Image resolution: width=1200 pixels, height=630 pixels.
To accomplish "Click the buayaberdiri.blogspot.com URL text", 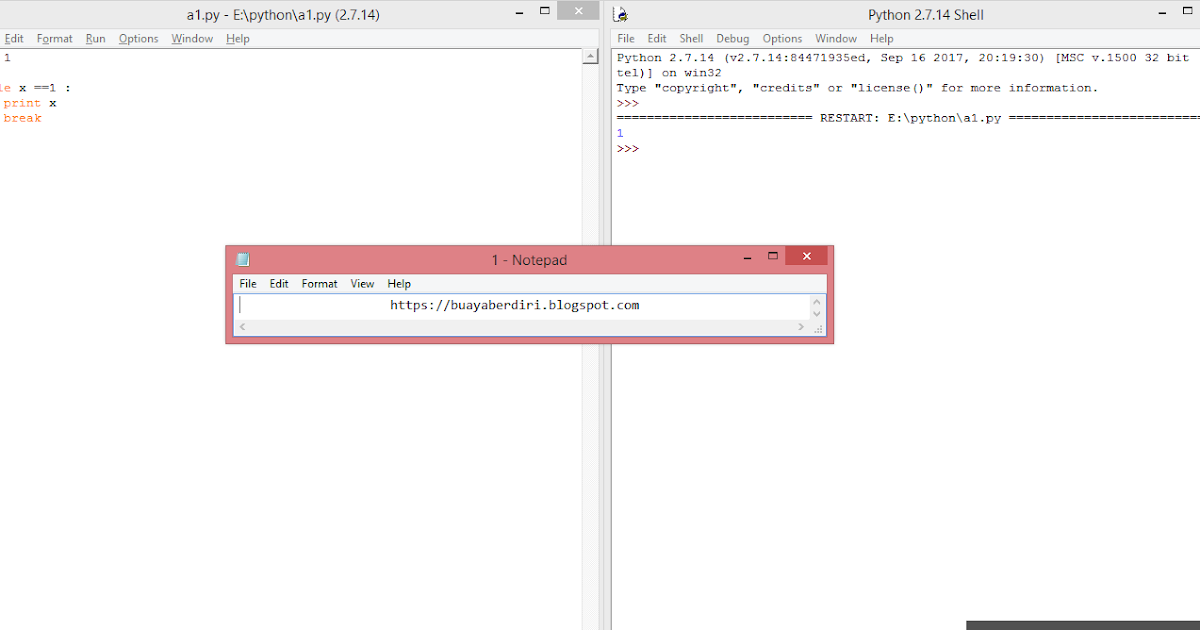I will click(515, 305).
